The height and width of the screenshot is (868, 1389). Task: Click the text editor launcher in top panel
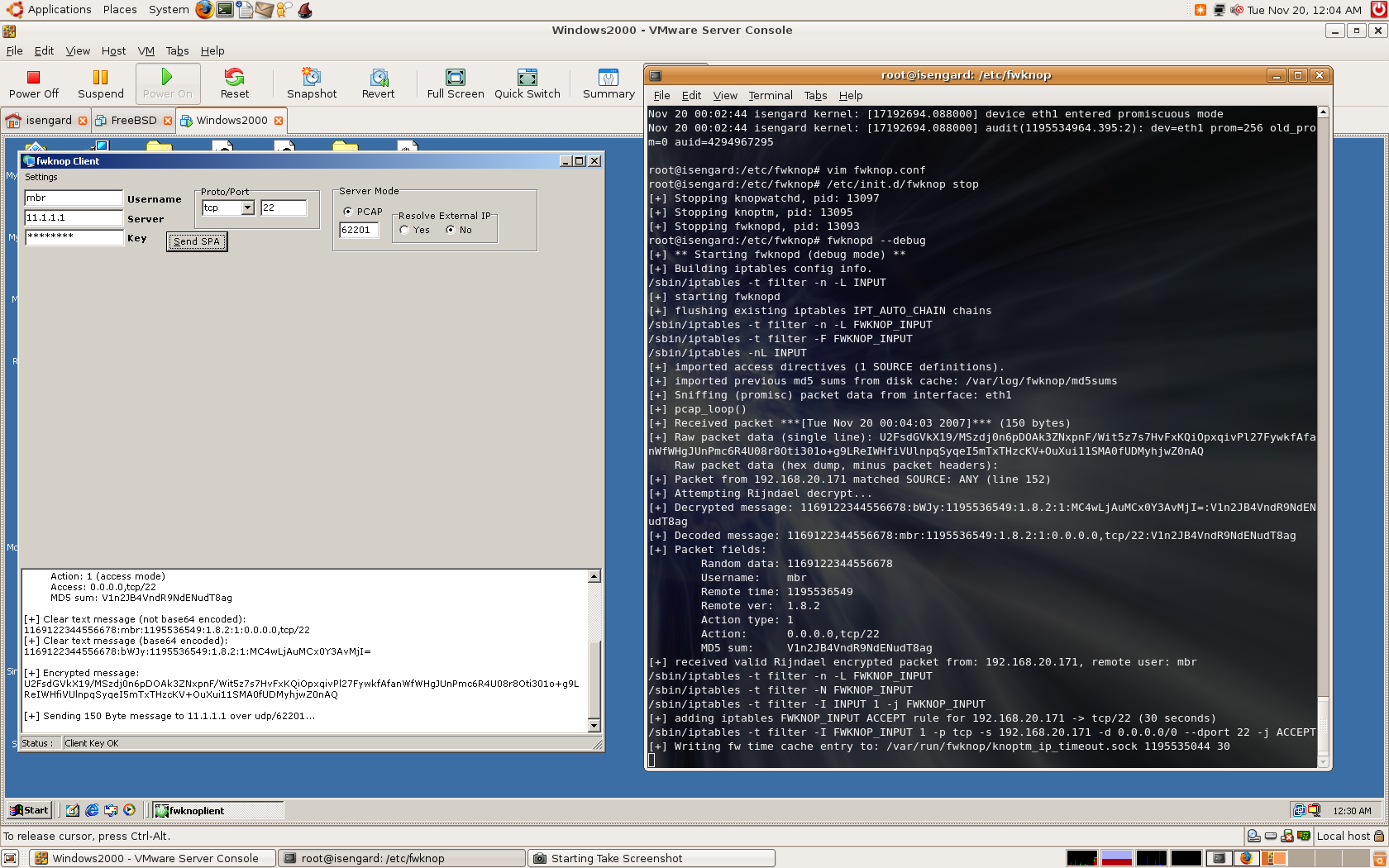pos(244,10)
